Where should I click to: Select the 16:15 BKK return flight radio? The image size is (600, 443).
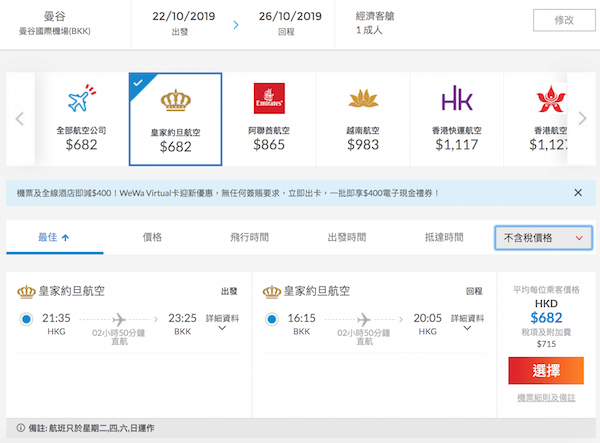click(271, 320)
